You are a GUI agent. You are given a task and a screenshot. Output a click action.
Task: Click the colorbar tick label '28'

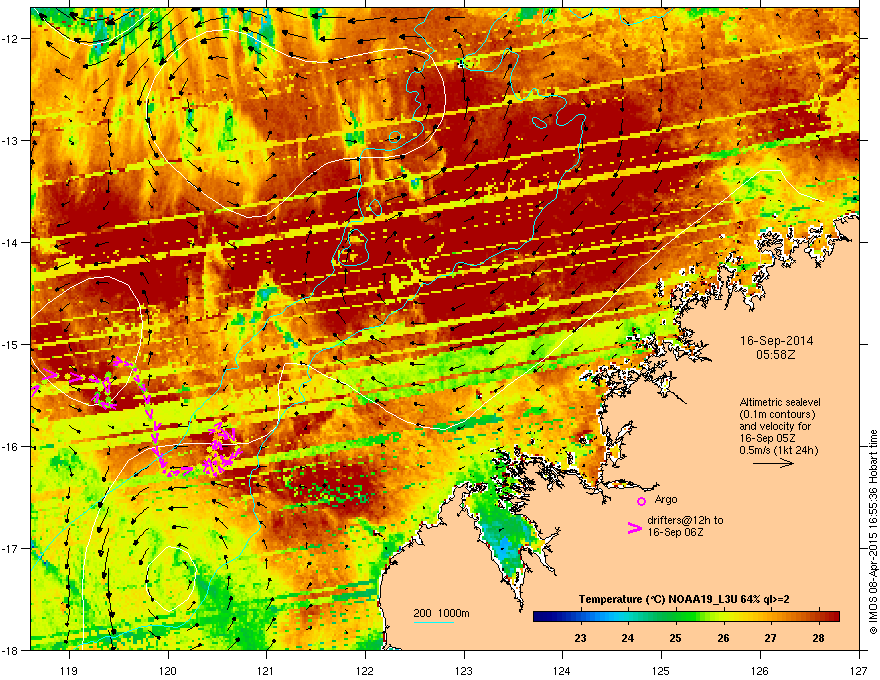[818, 638]
